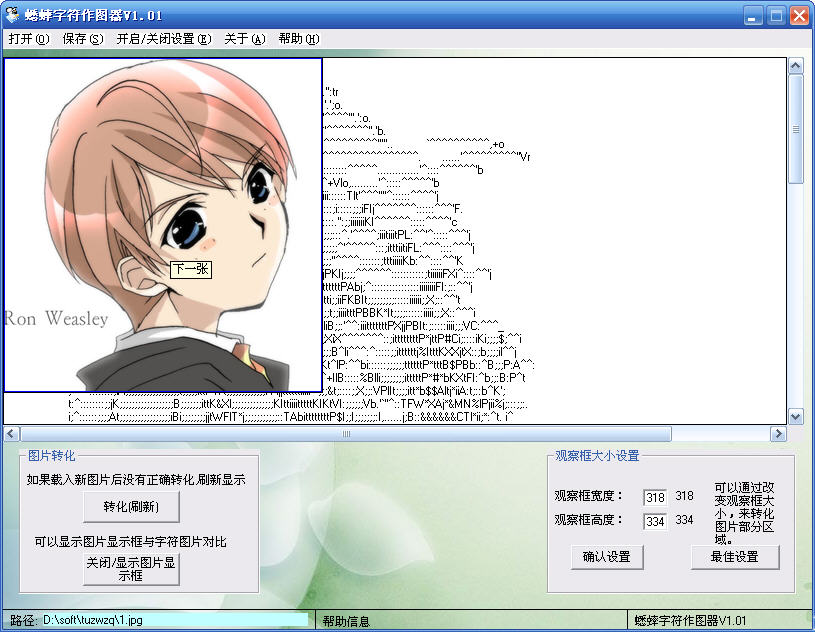Click the 观察框高度 input field

[655, 521]
